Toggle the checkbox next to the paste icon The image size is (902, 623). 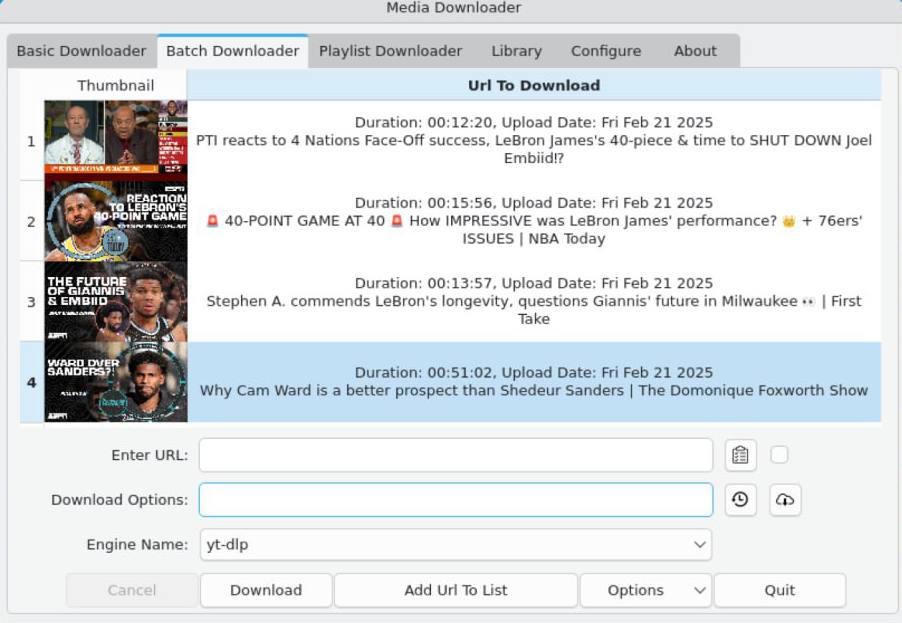(779, 455)
